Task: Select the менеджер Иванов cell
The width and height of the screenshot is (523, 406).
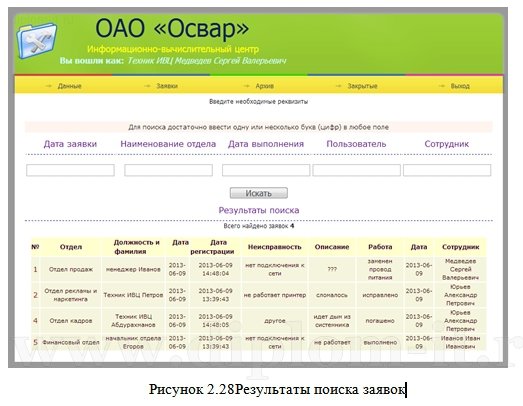Action: tap(133, 269)
